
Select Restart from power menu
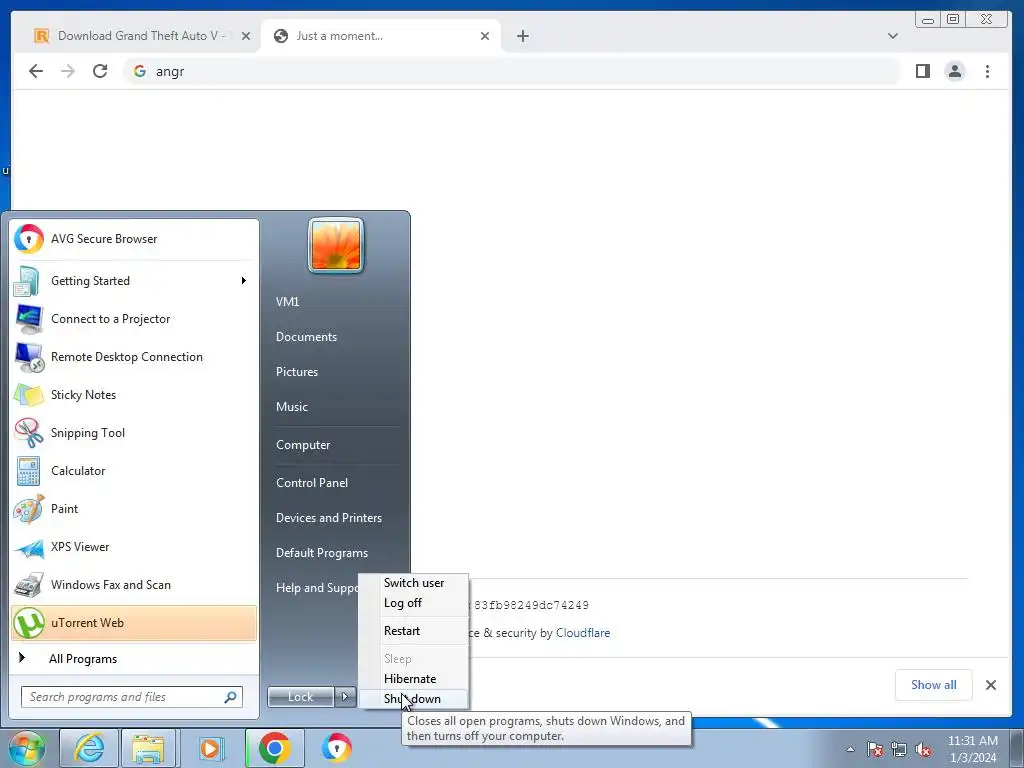click(x=414, y=631)
